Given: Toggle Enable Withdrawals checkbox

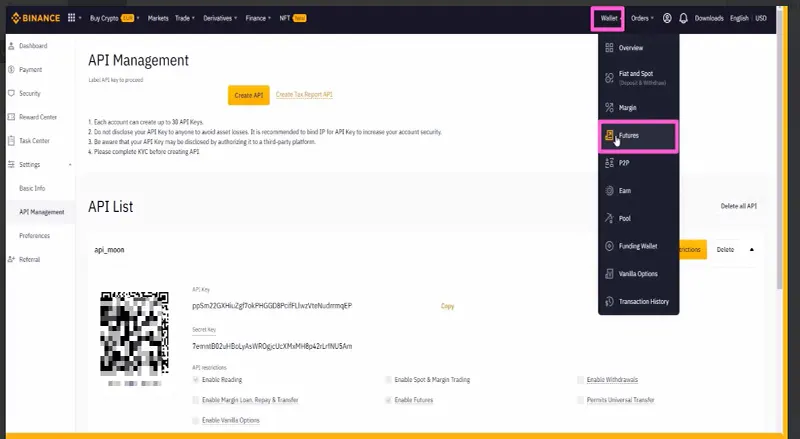Looking at the screenshot, I should [x=580, y=380].
